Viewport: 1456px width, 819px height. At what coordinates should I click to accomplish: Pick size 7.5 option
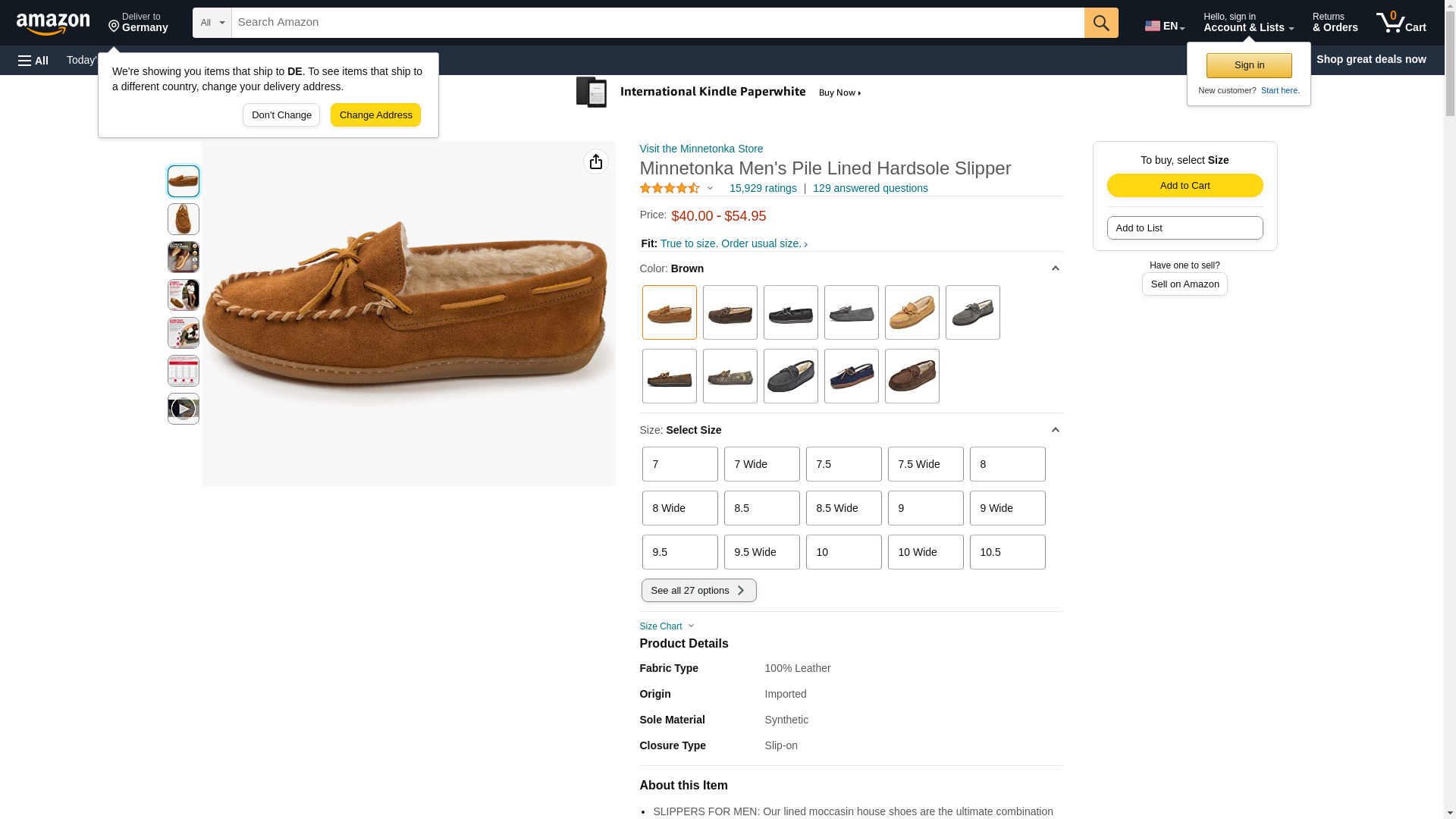tap(843, 464)
